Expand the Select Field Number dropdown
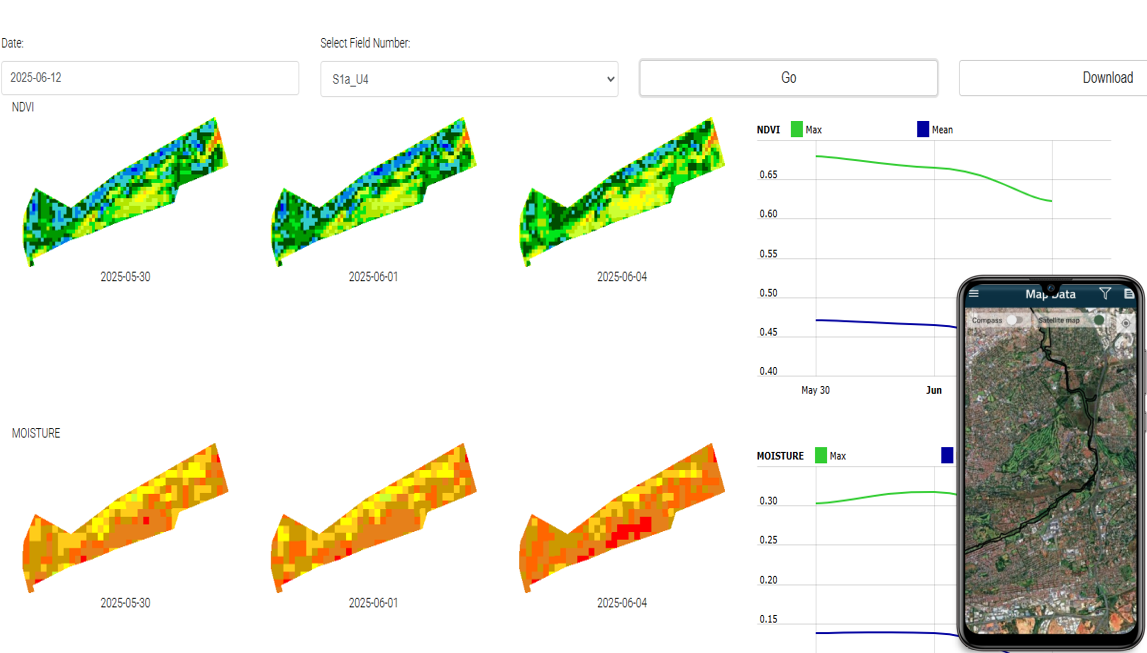The height and width of the screenshot is (653, 1147). [x=469, y=79]
